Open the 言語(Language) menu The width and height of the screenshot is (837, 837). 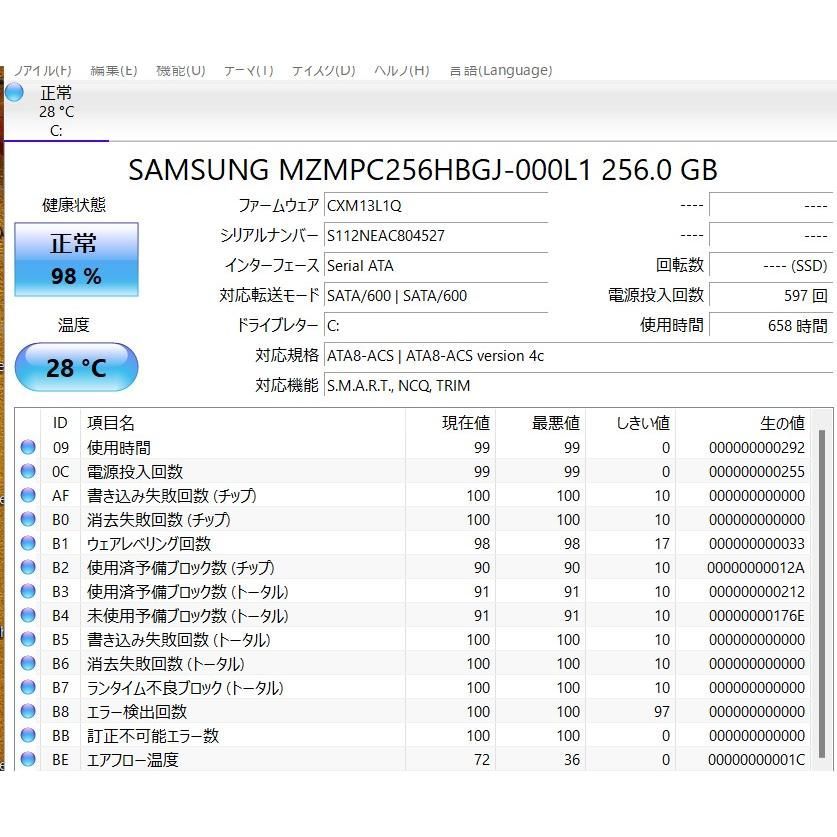501,70
